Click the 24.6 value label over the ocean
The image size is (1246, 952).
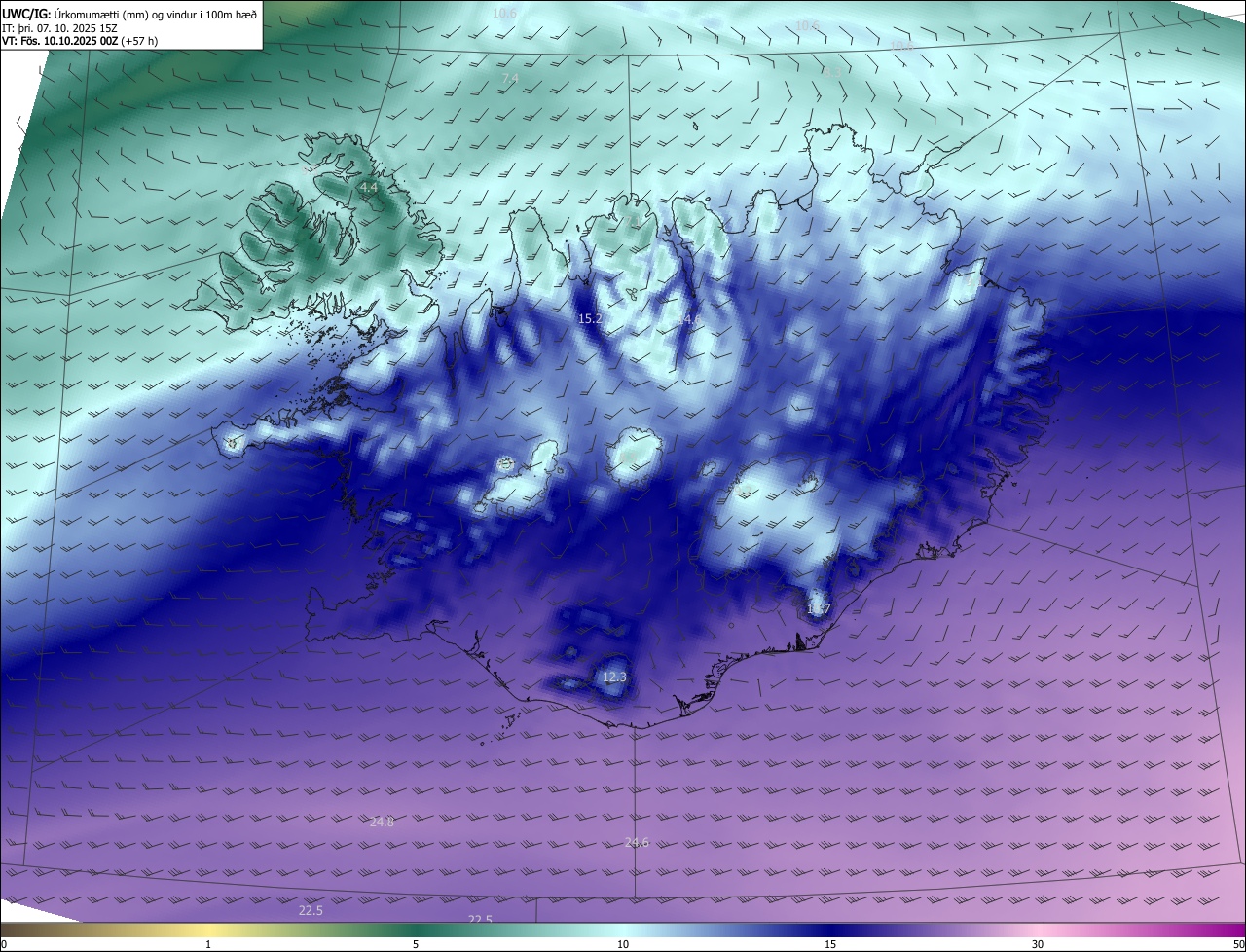[637, 843]
